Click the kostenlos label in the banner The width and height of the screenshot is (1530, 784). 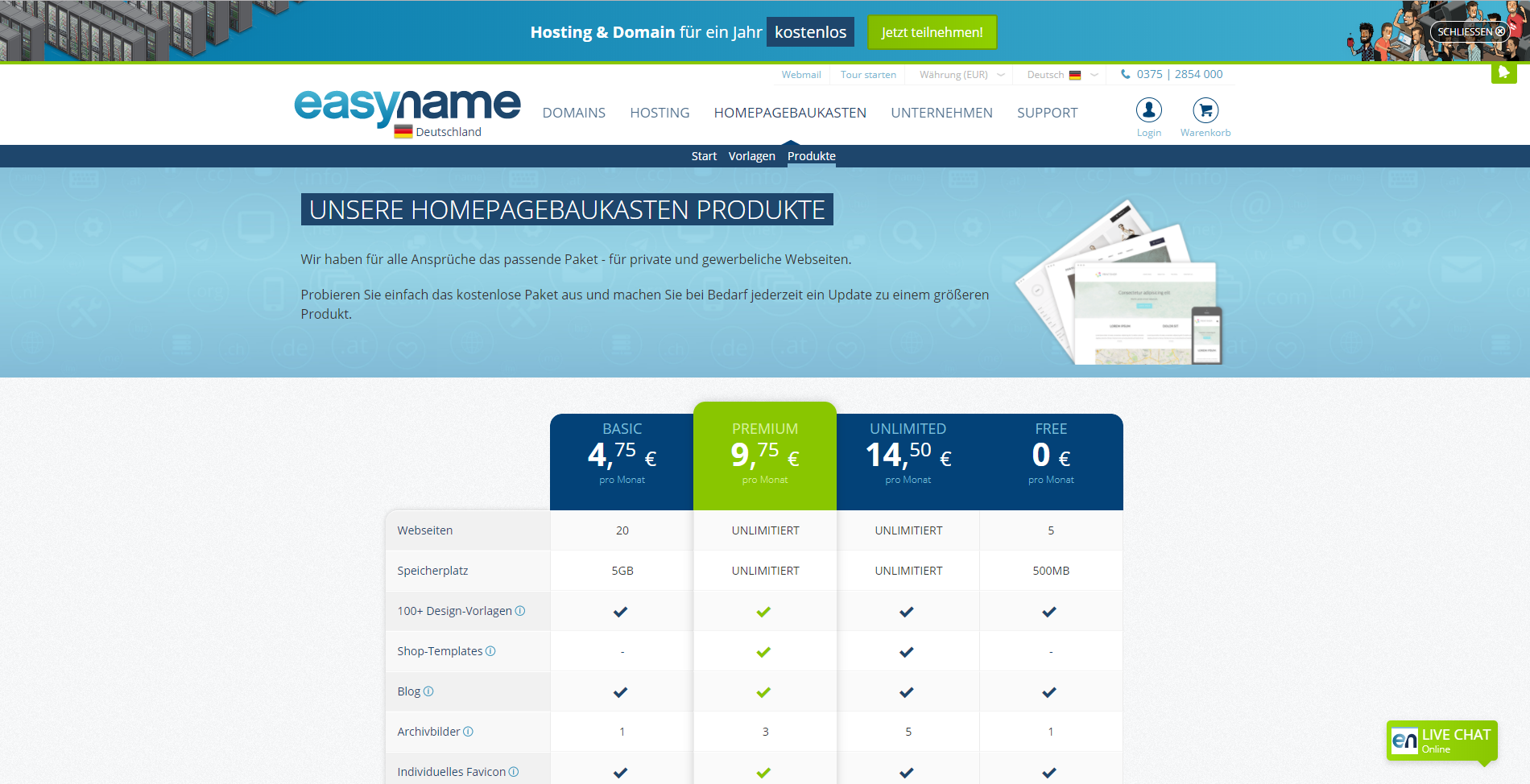[810, 32]
